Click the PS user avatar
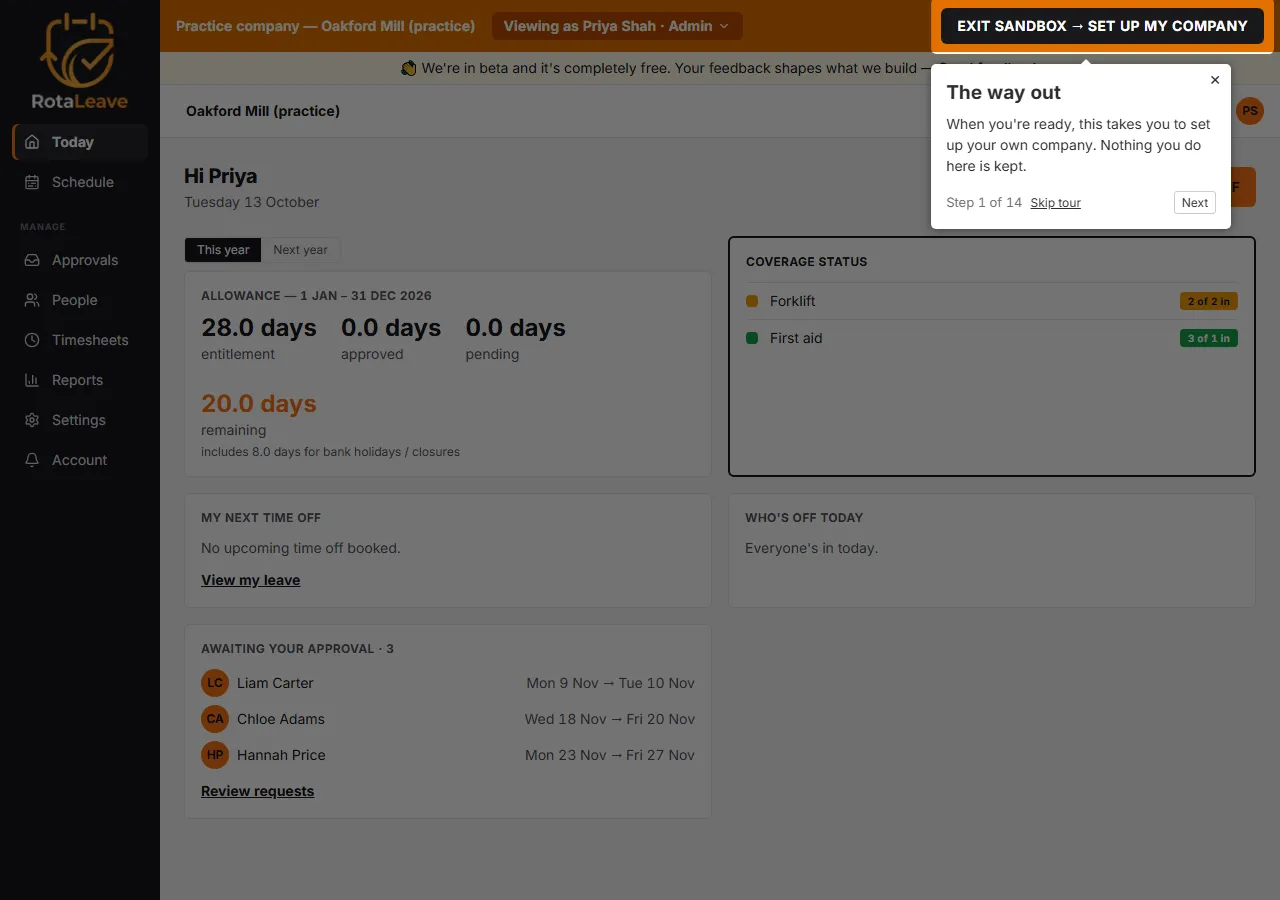Viewport: 1280px width, 900px height. (x=1249, y=111)
